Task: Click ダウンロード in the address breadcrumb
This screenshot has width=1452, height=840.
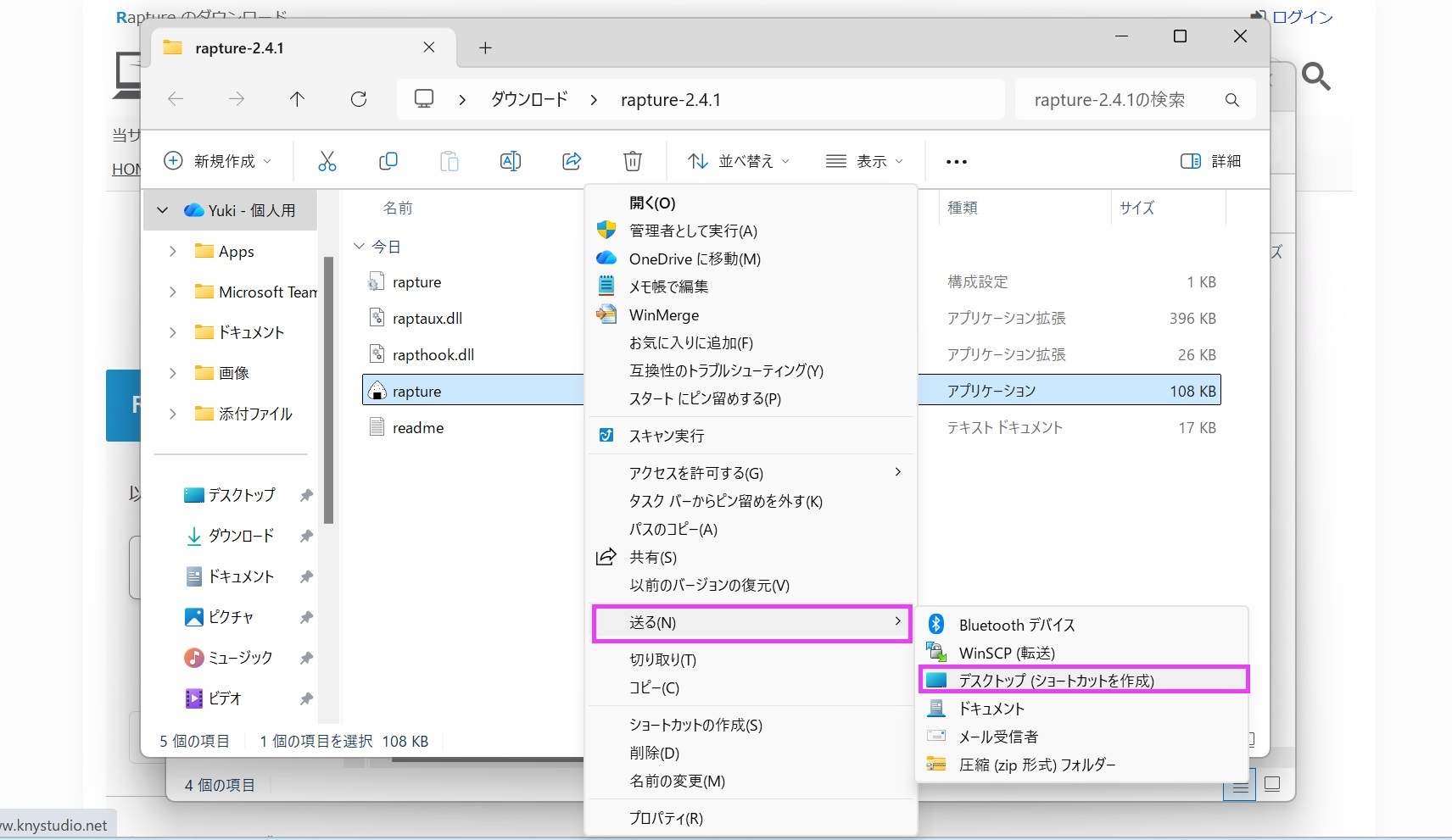Action: click(x=529, y=99)
